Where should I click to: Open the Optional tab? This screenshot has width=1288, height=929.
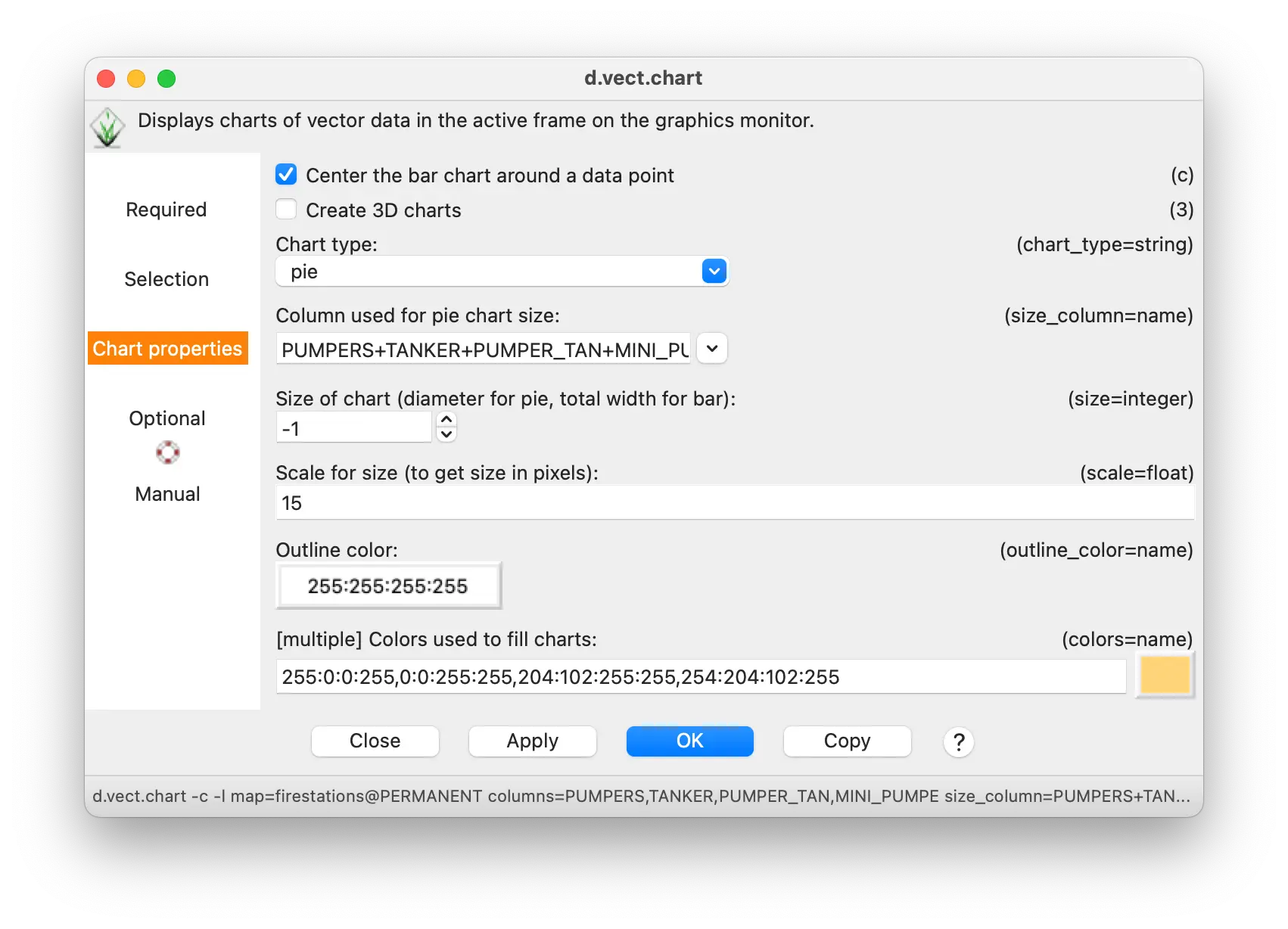pos(166,418)
